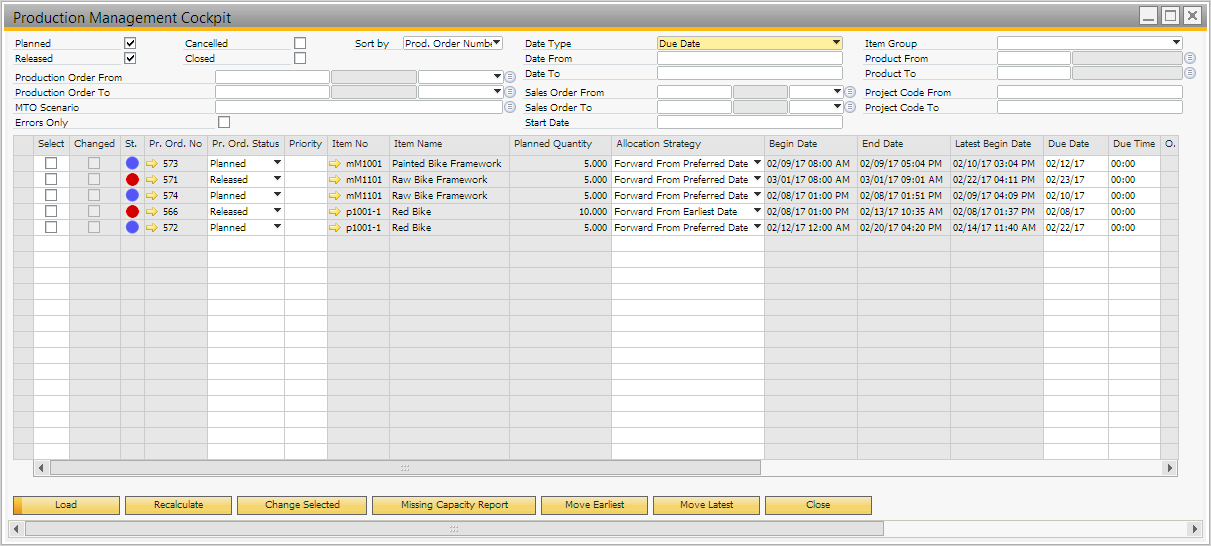
Task: Open the lookup icon beside Production Order From
Action: [x=510, y=77]
